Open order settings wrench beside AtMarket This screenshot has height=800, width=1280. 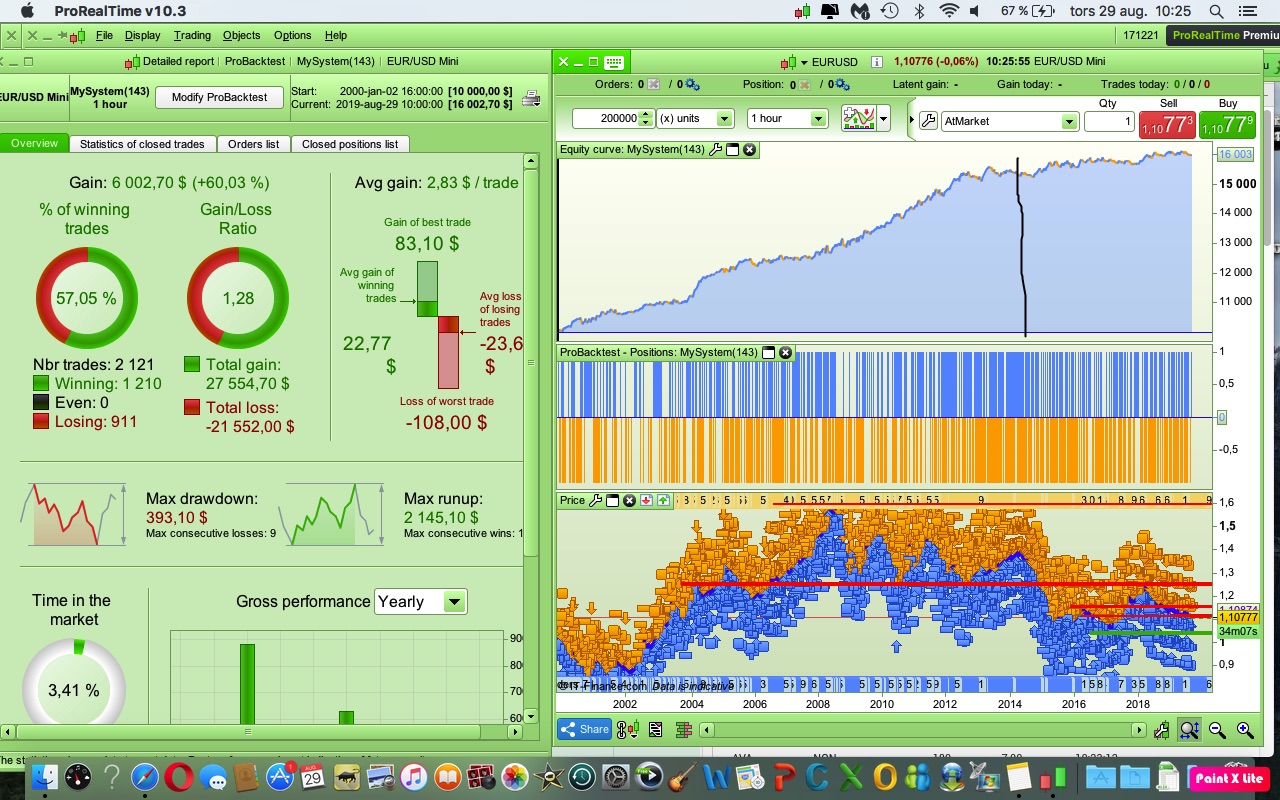point(928,121)
